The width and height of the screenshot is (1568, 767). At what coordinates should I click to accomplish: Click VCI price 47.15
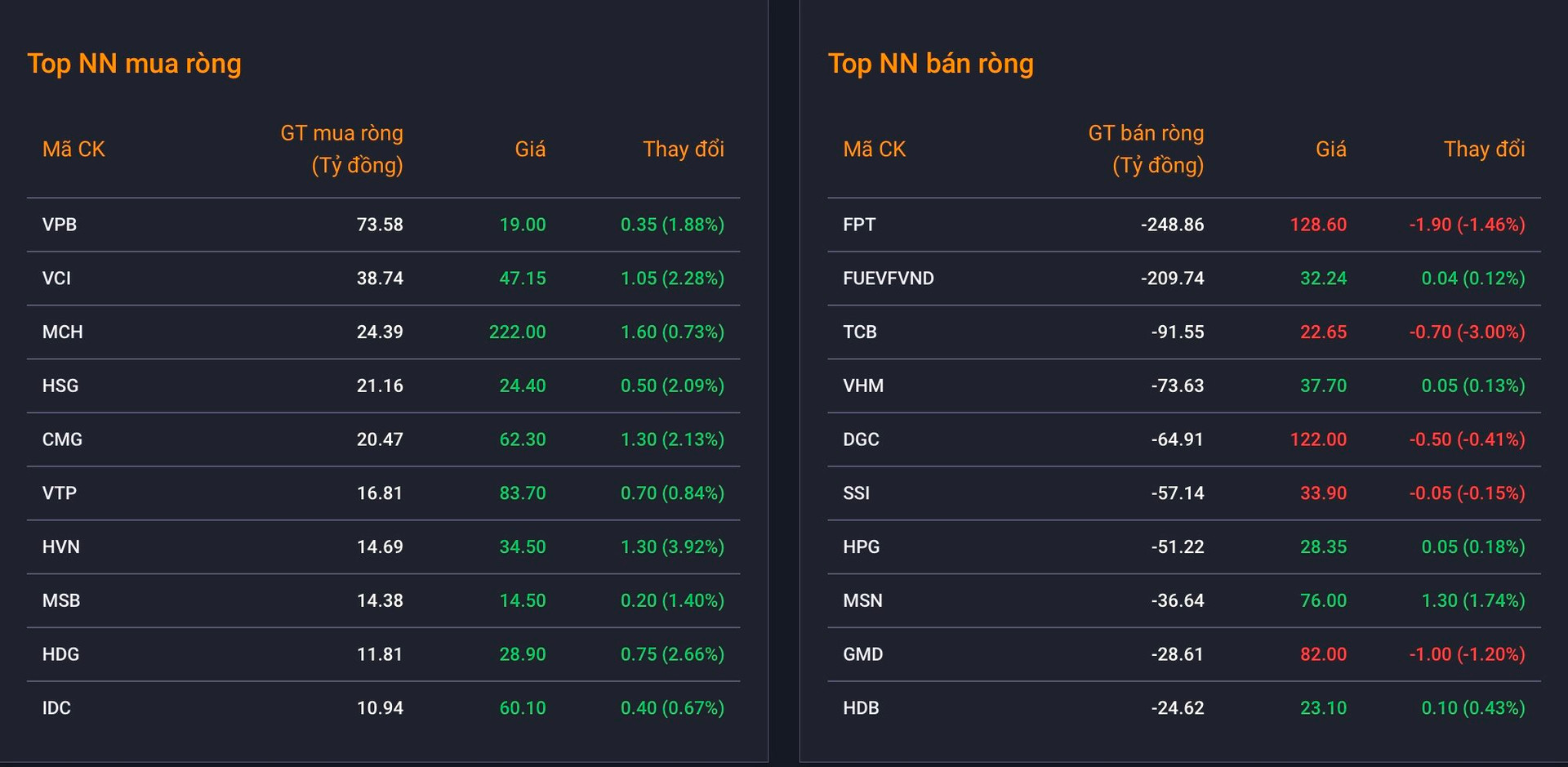(x=523, y=279)
